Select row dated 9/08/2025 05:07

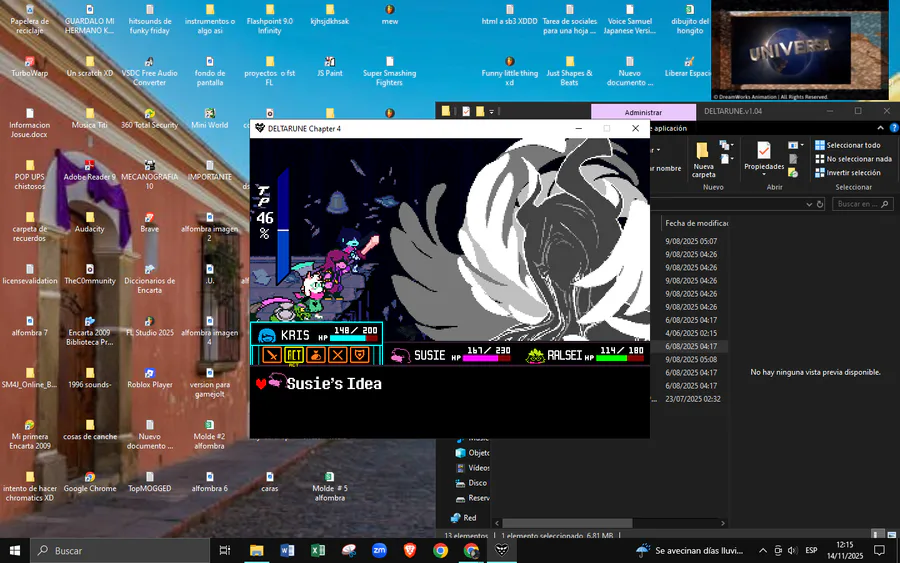click(x=691, y=241)
